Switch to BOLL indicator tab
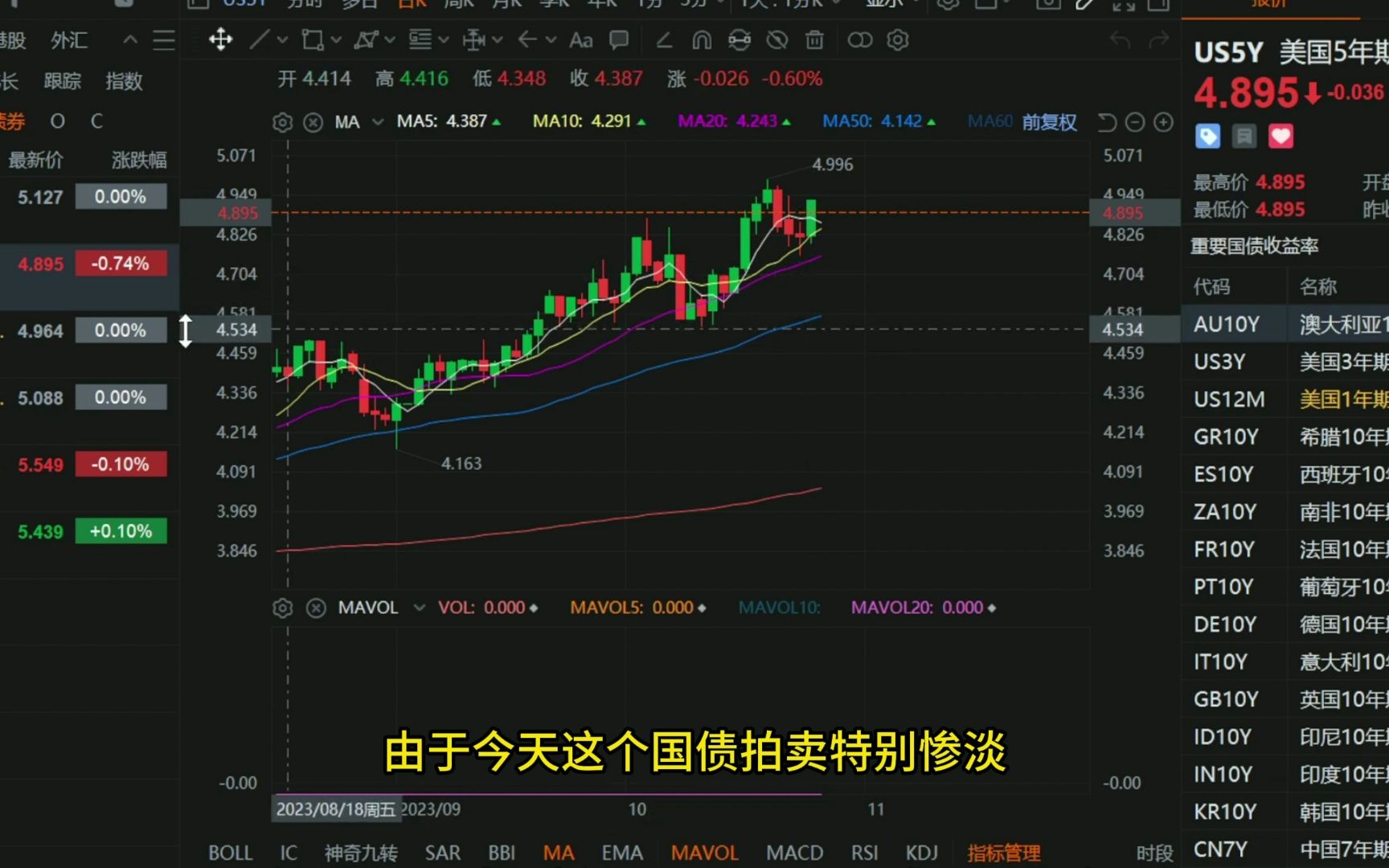The image size is (1389, 868). [230, 853]
